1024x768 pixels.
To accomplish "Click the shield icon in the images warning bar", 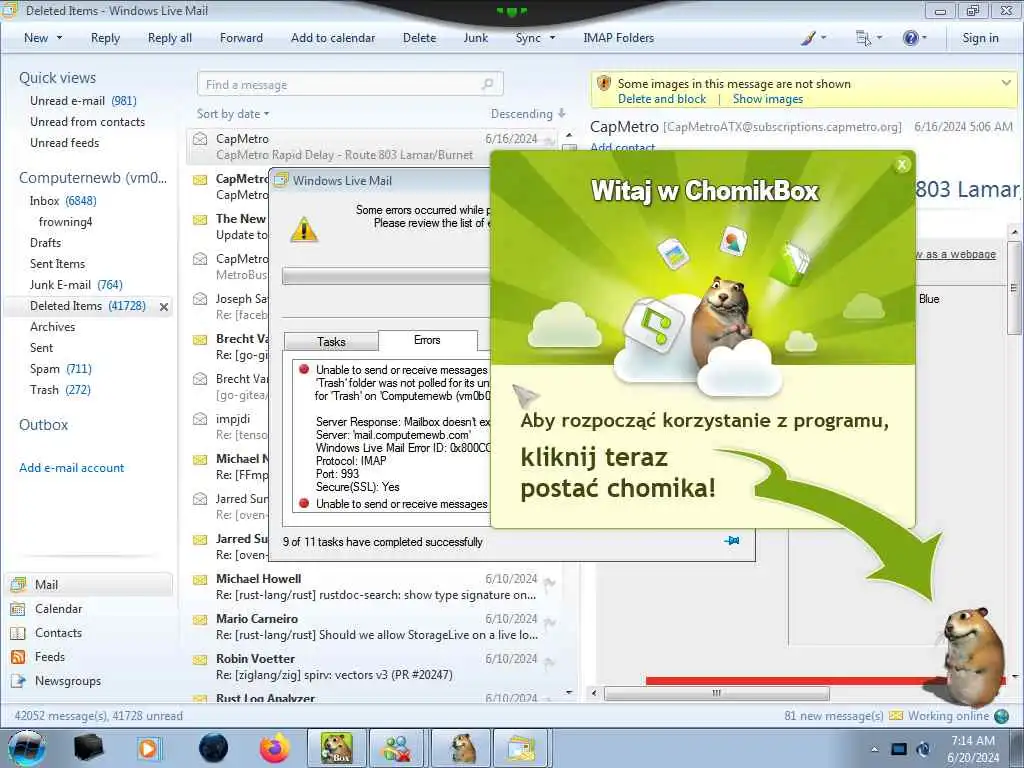I will [604, 84].
